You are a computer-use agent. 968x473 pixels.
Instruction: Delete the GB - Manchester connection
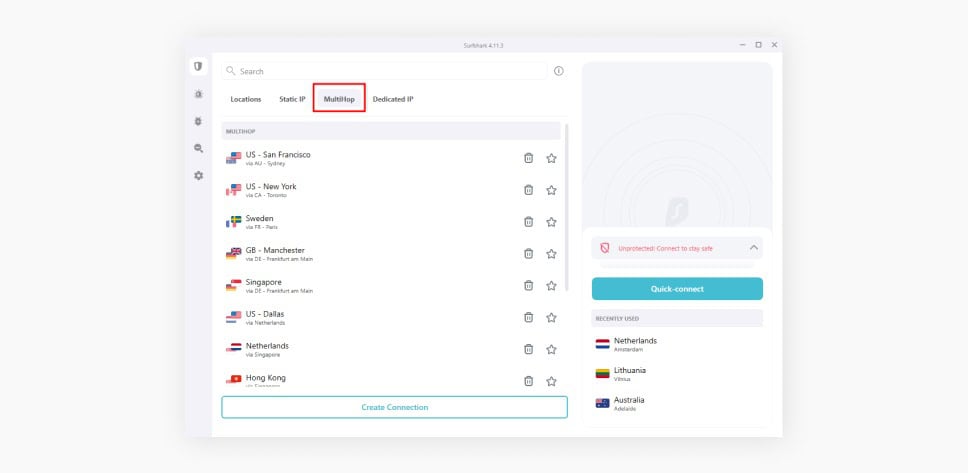pyautogui.click(x=528, y=254)
